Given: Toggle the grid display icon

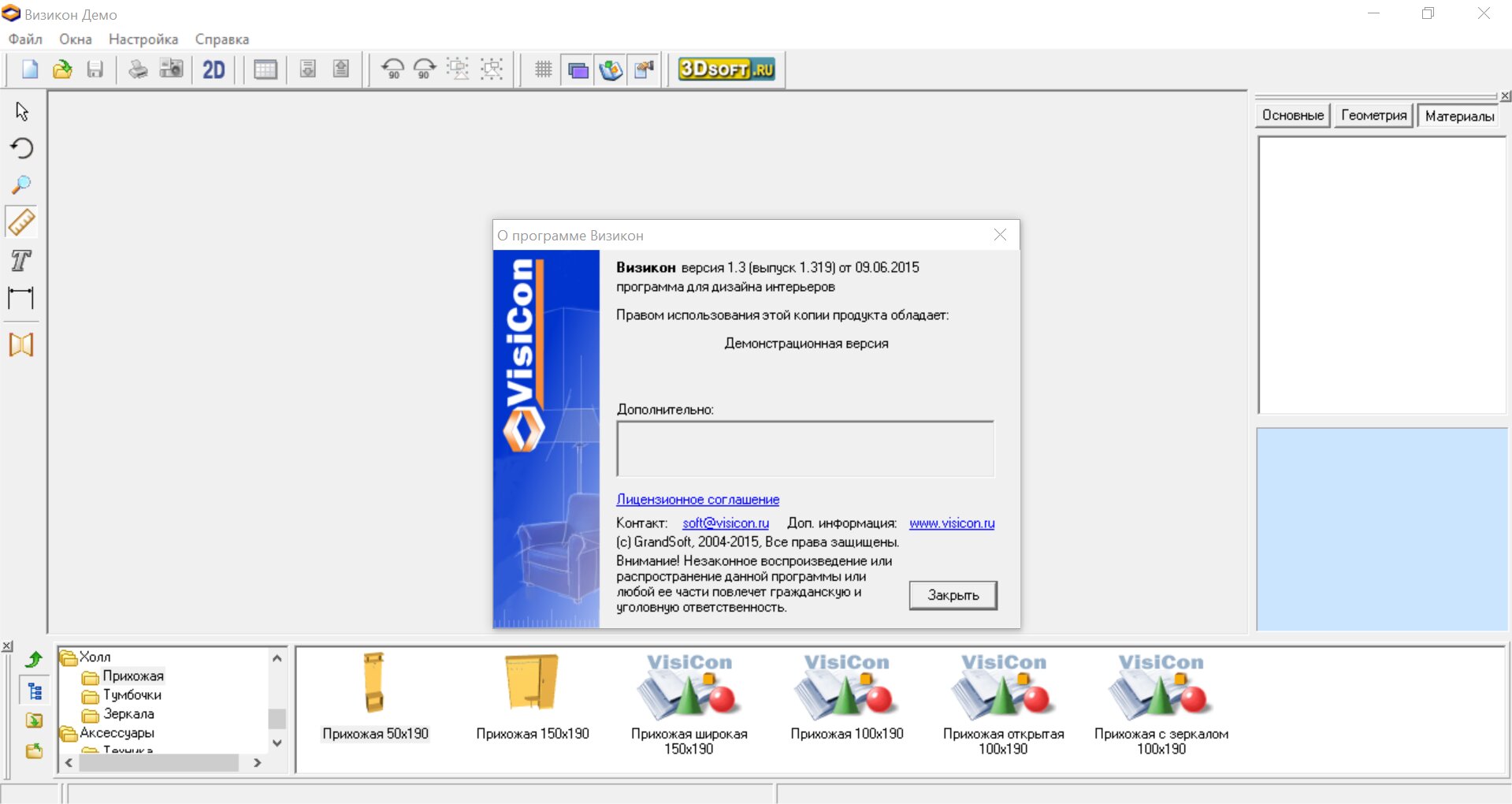Looking at the screenshot, I should [x=544, y=70].
